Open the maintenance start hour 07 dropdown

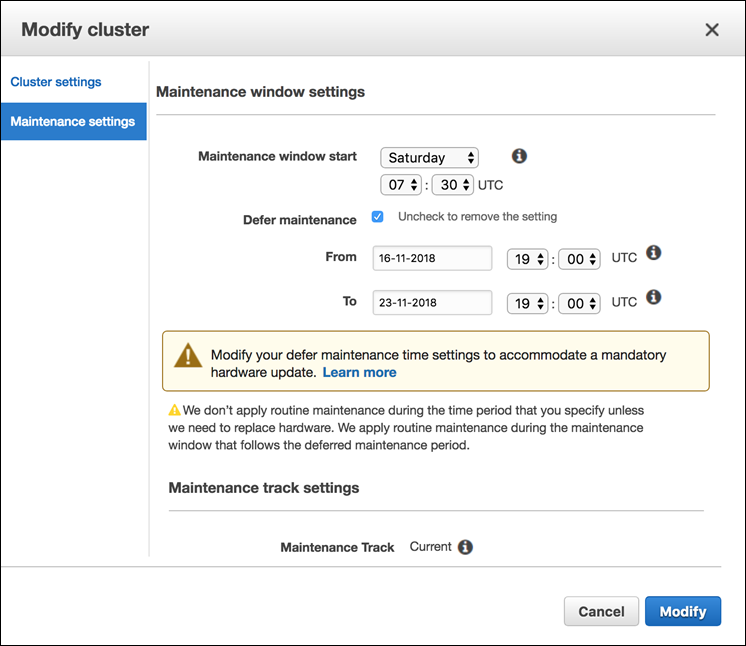[400, 185]
